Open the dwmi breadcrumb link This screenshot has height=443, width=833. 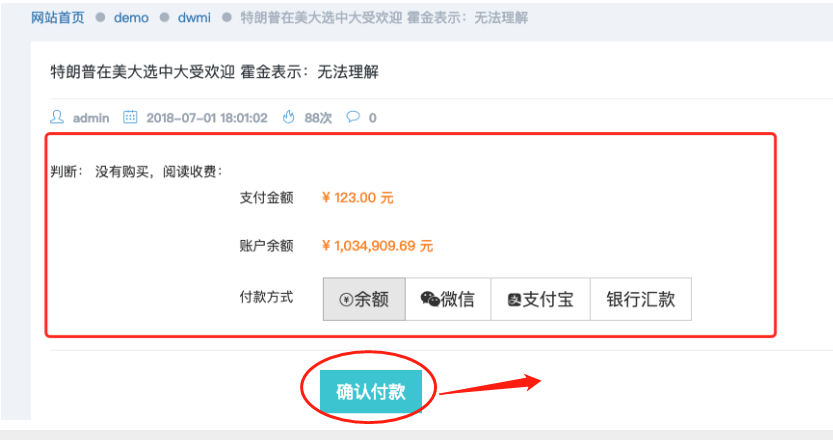coord(194,18)
